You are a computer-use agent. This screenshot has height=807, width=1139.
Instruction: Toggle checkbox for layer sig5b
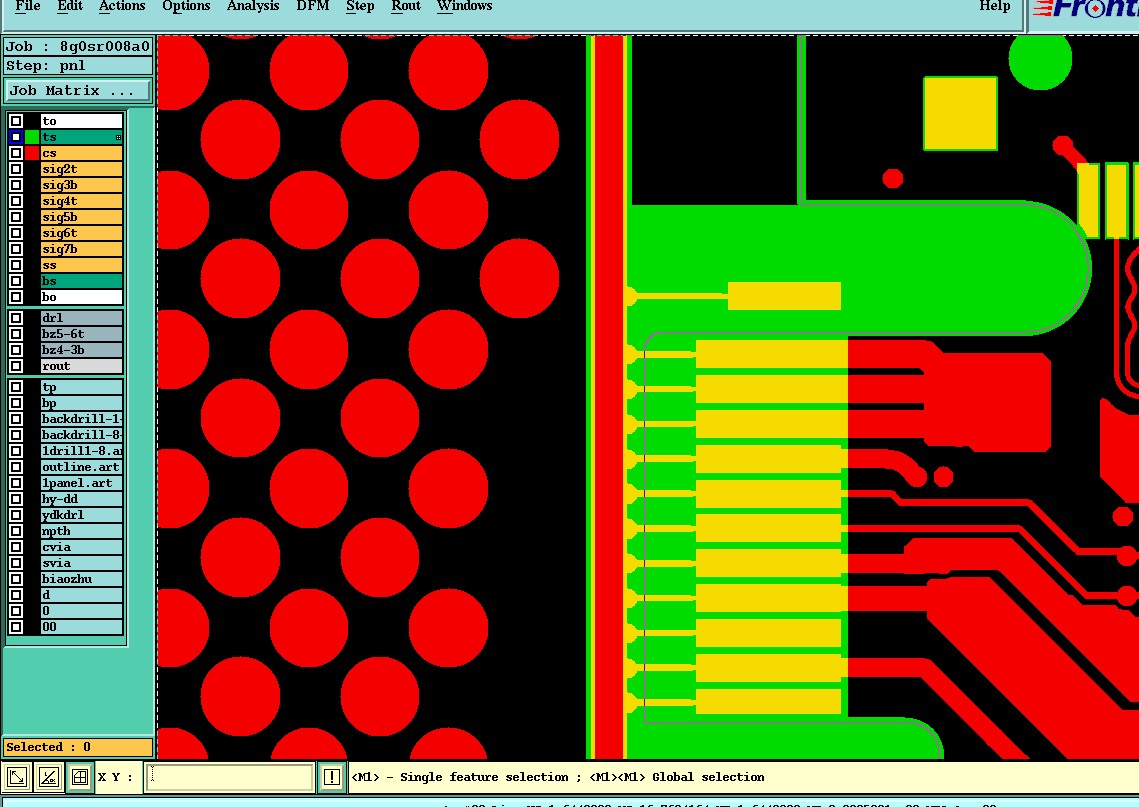(x=16, y=217)
